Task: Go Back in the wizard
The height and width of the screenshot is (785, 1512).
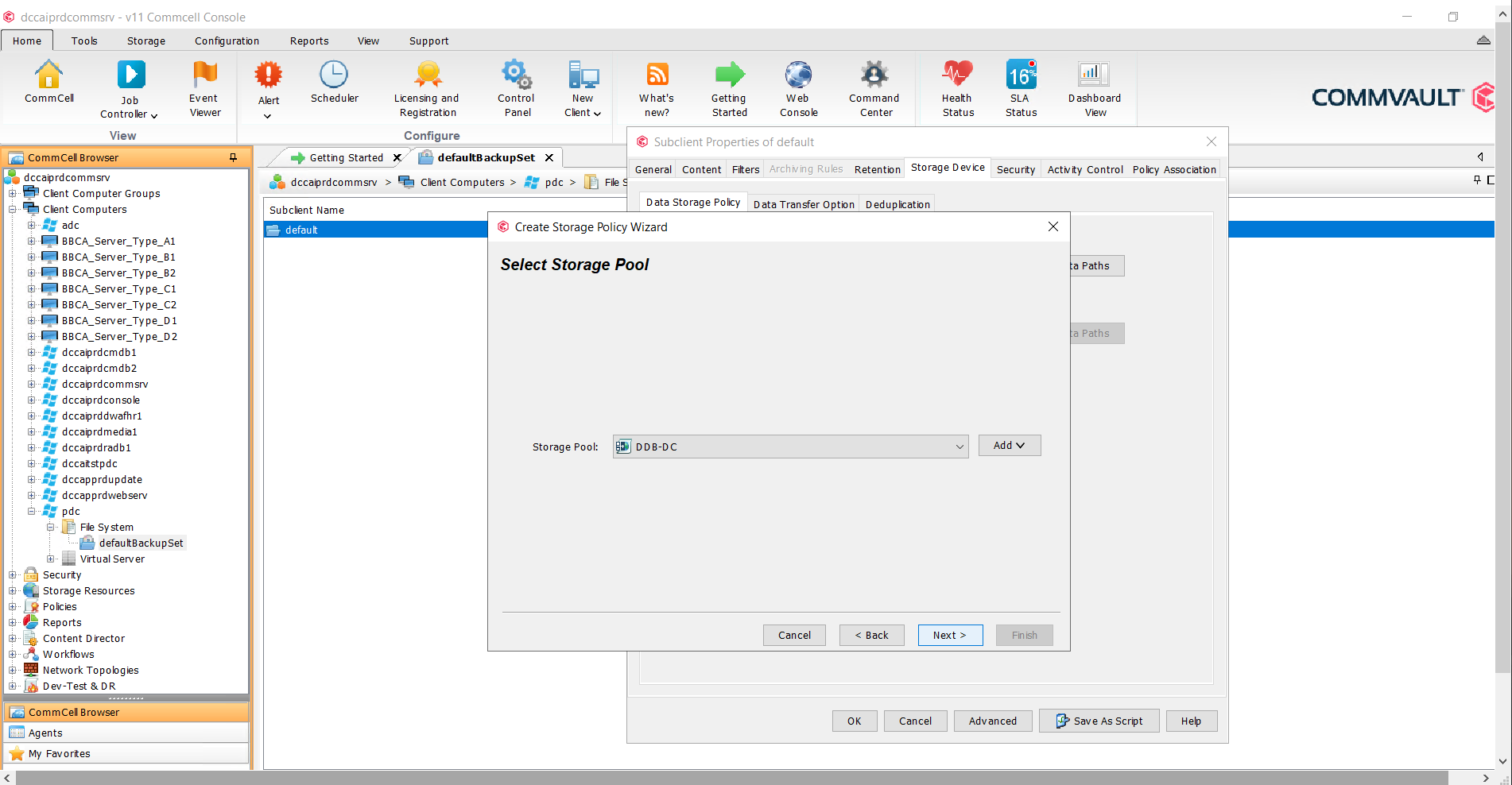Action: [x=872, y=635]
